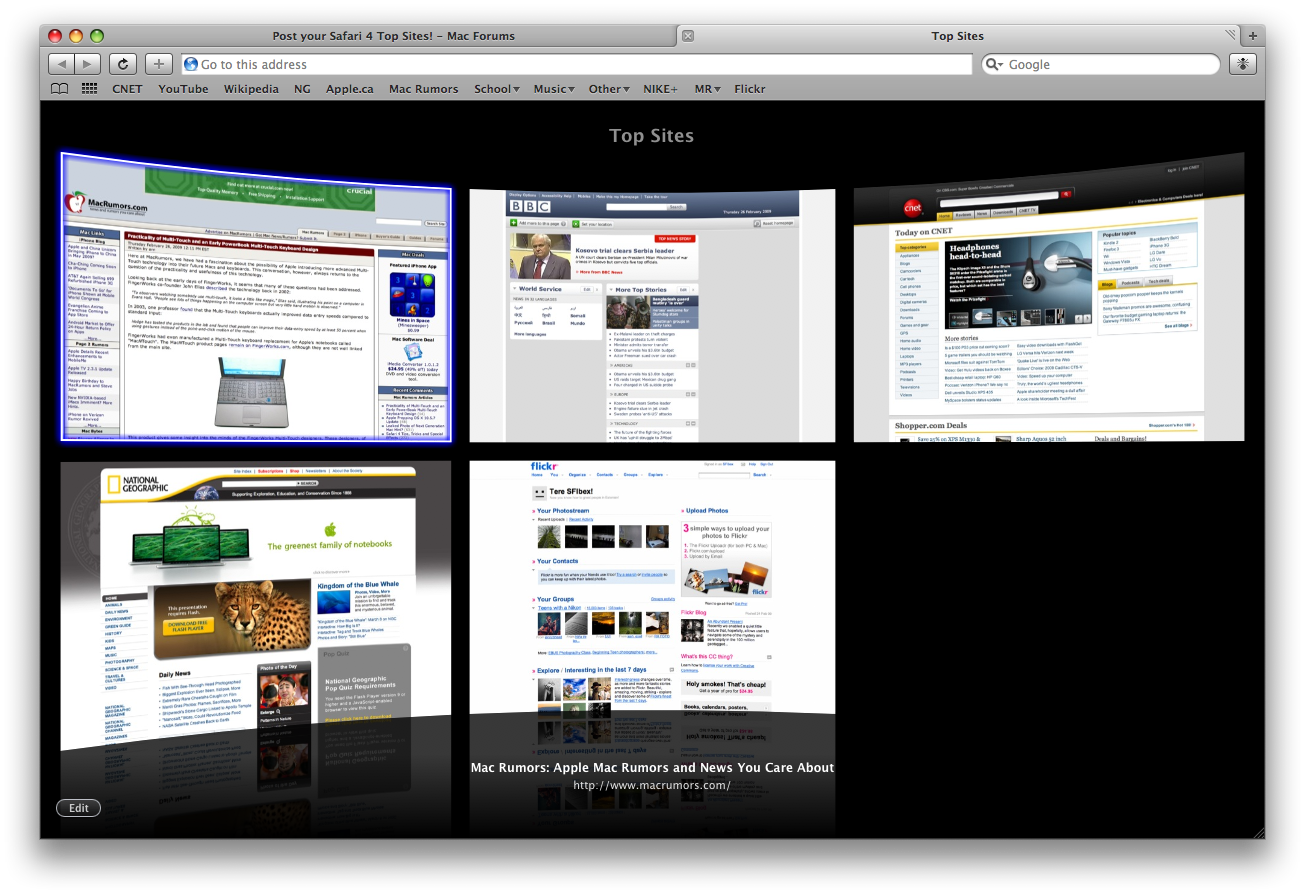
Task: Expand the School bookmarks folder
Action: pos(496,89)
